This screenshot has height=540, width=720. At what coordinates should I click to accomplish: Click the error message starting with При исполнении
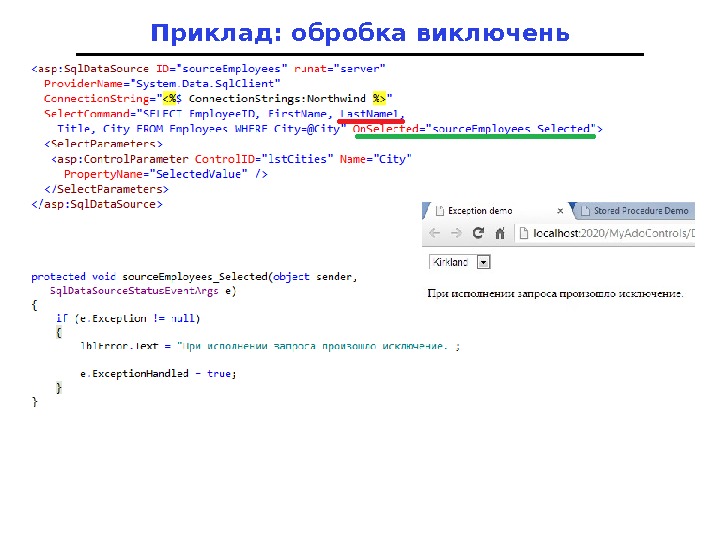[x=555, y=293]
